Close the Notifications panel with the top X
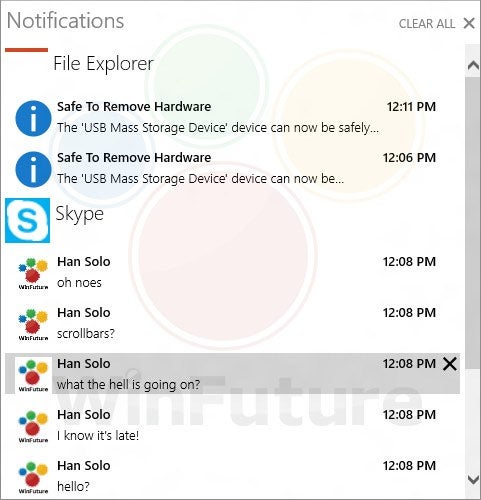481x500 pixels. 469,23
